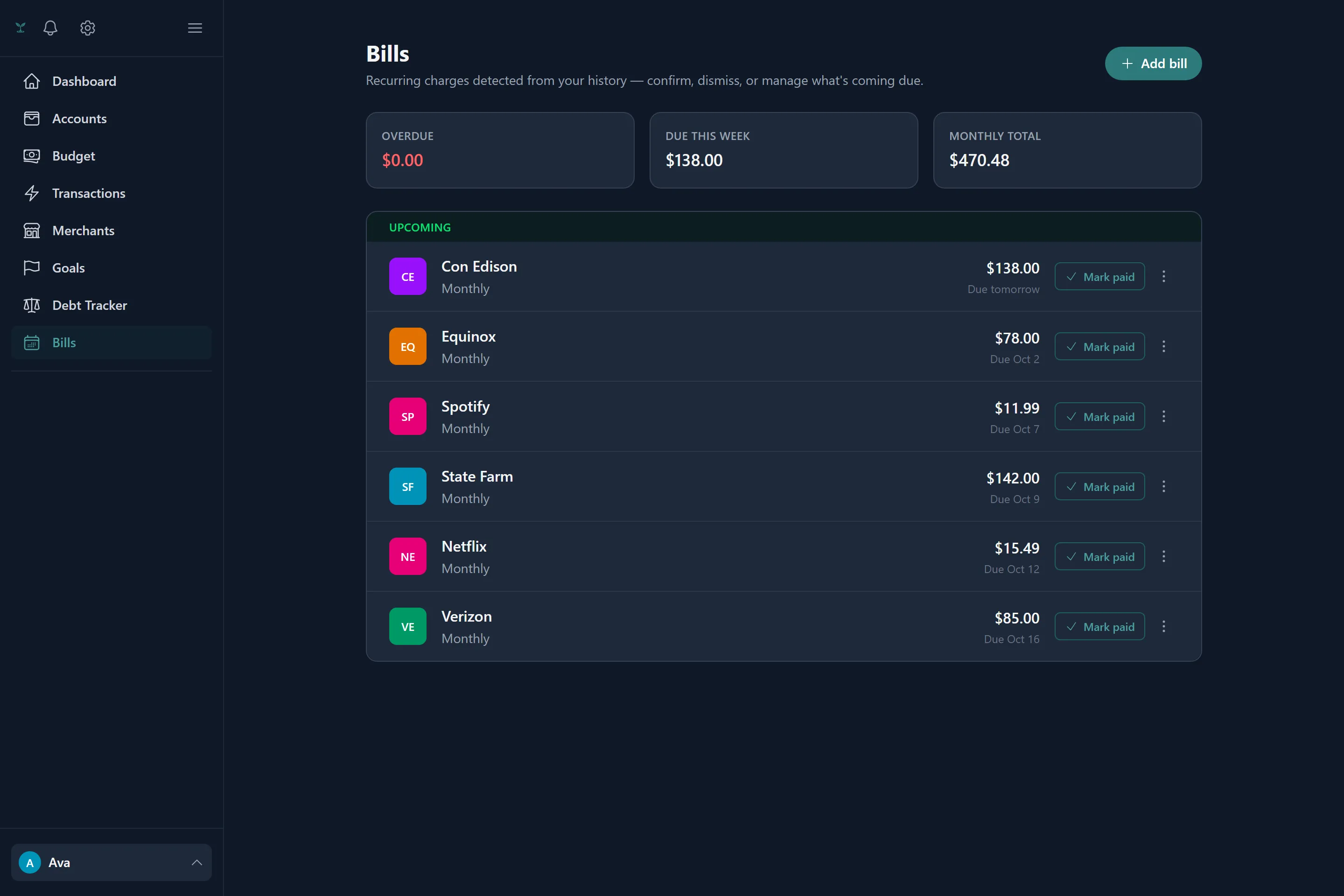
Task: Click the SP Spotify avatar
Action: pos(407,417)
